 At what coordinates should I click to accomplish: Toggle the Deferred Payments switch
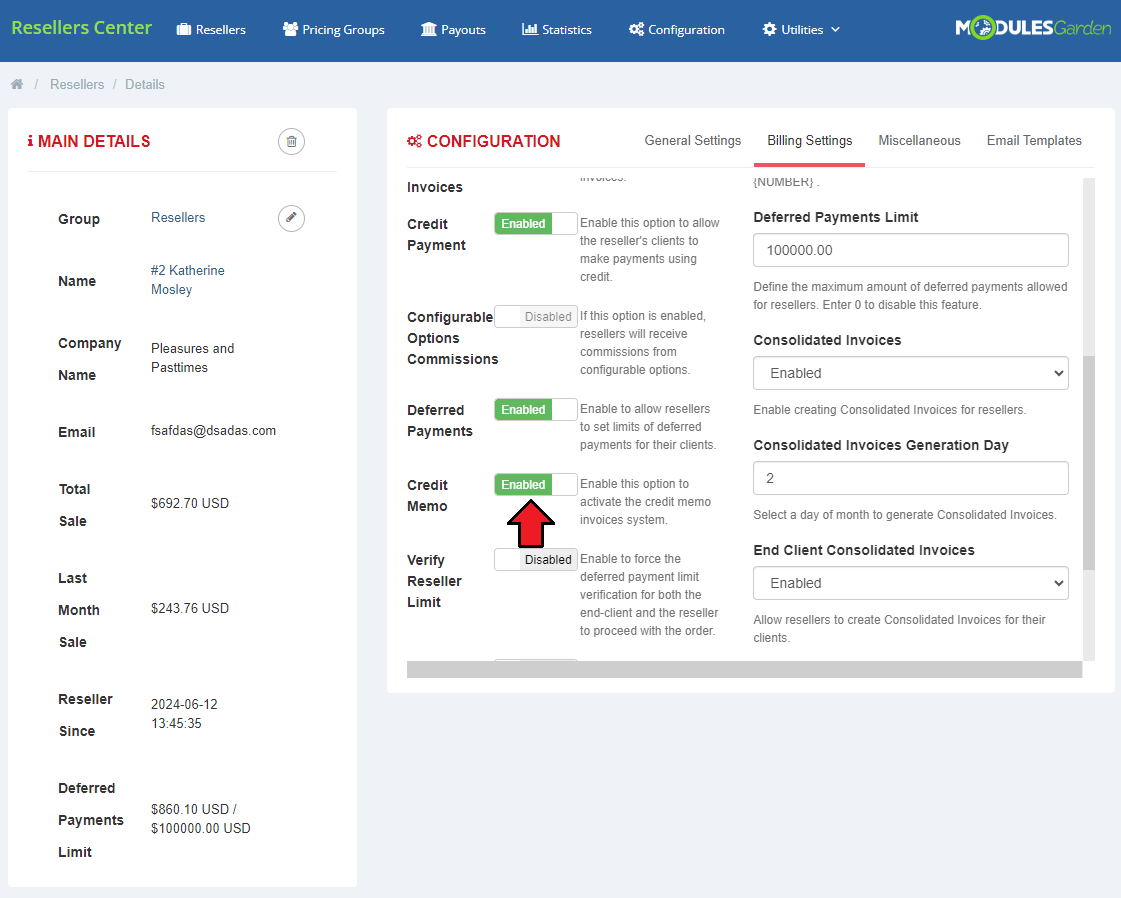pyautogui.click(x=535, y=410)
